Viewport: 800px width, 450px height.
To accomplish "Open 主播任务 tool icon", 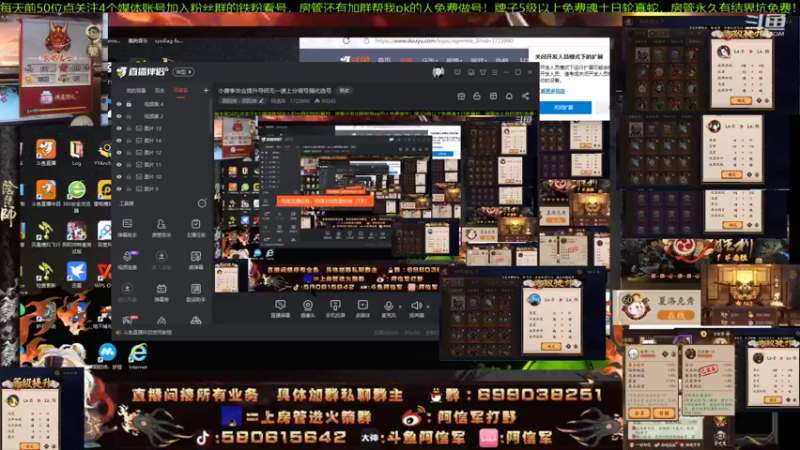I will pos(195,228).
